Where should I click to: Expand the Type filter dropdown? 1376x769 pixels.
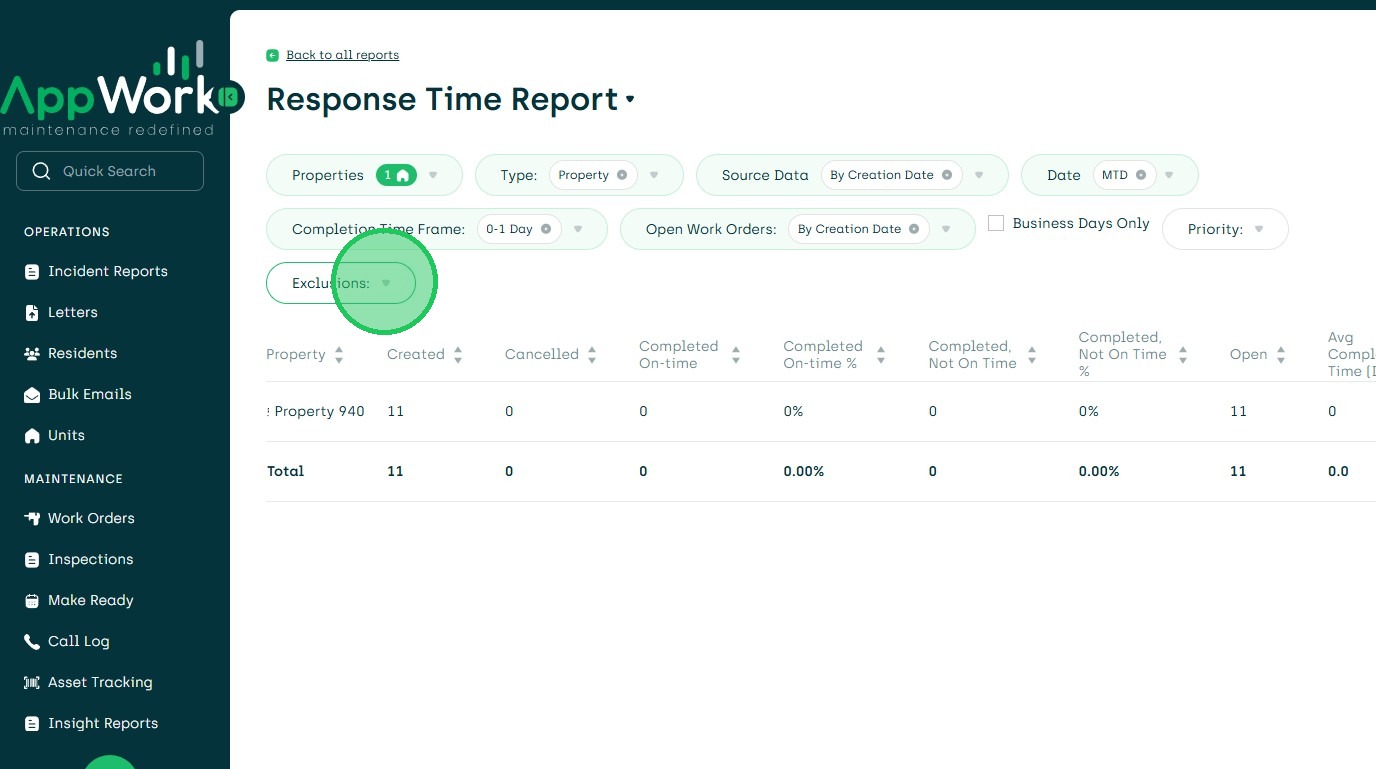[654, 175]
